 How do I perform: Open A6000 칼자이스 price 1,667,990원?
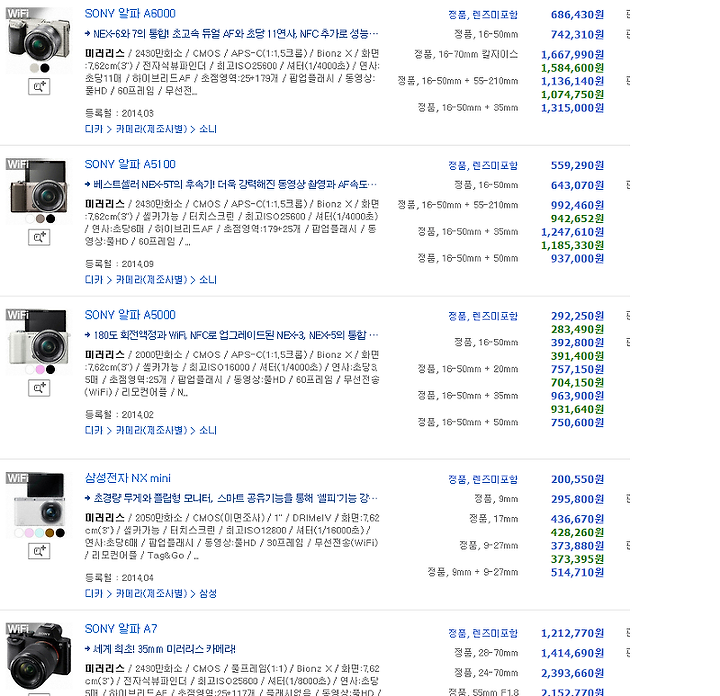coord(573,55)
